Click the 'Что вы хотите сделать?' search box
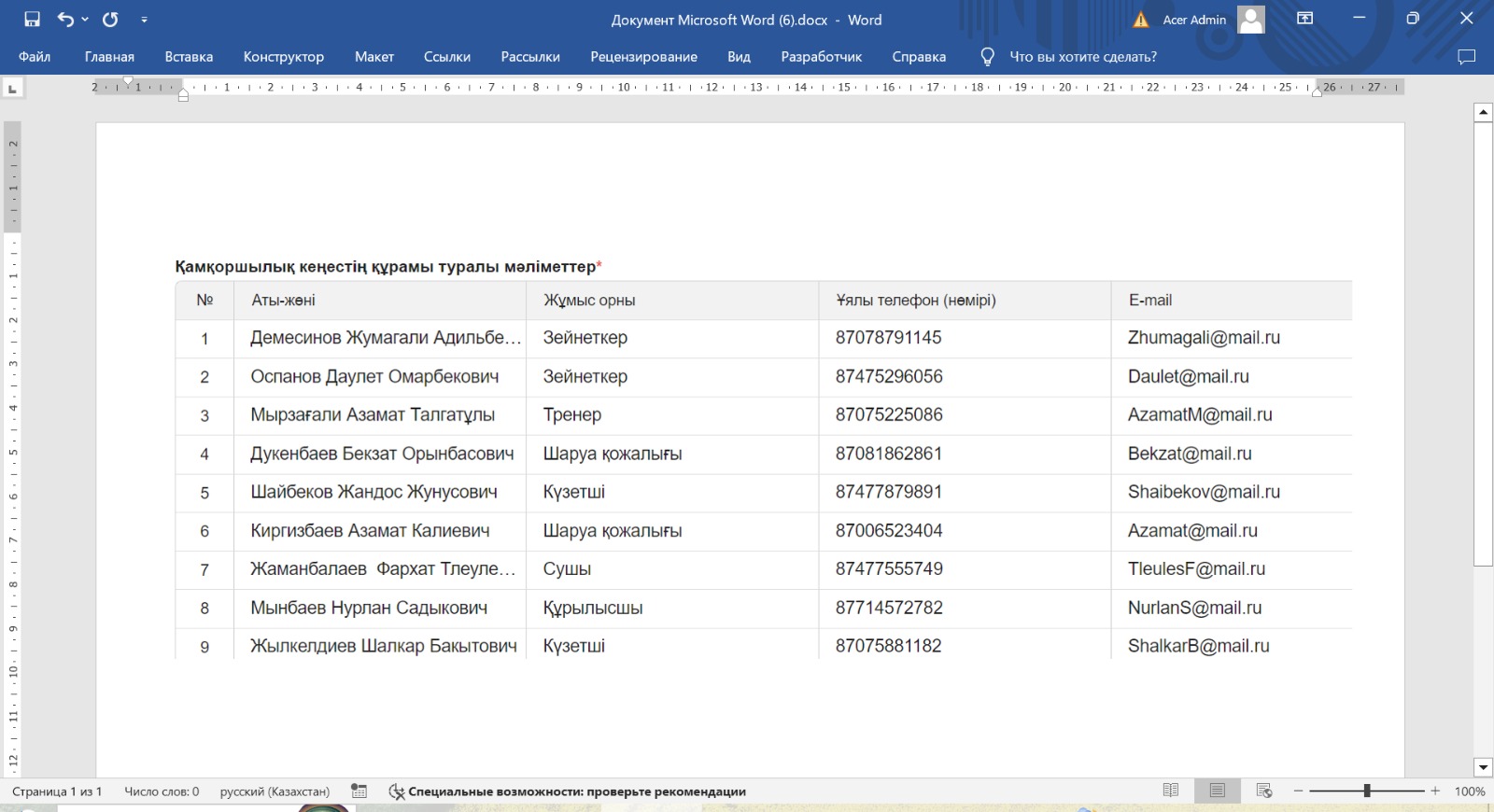This screenshot has width=1494, height=812. tap(1082, 57)
